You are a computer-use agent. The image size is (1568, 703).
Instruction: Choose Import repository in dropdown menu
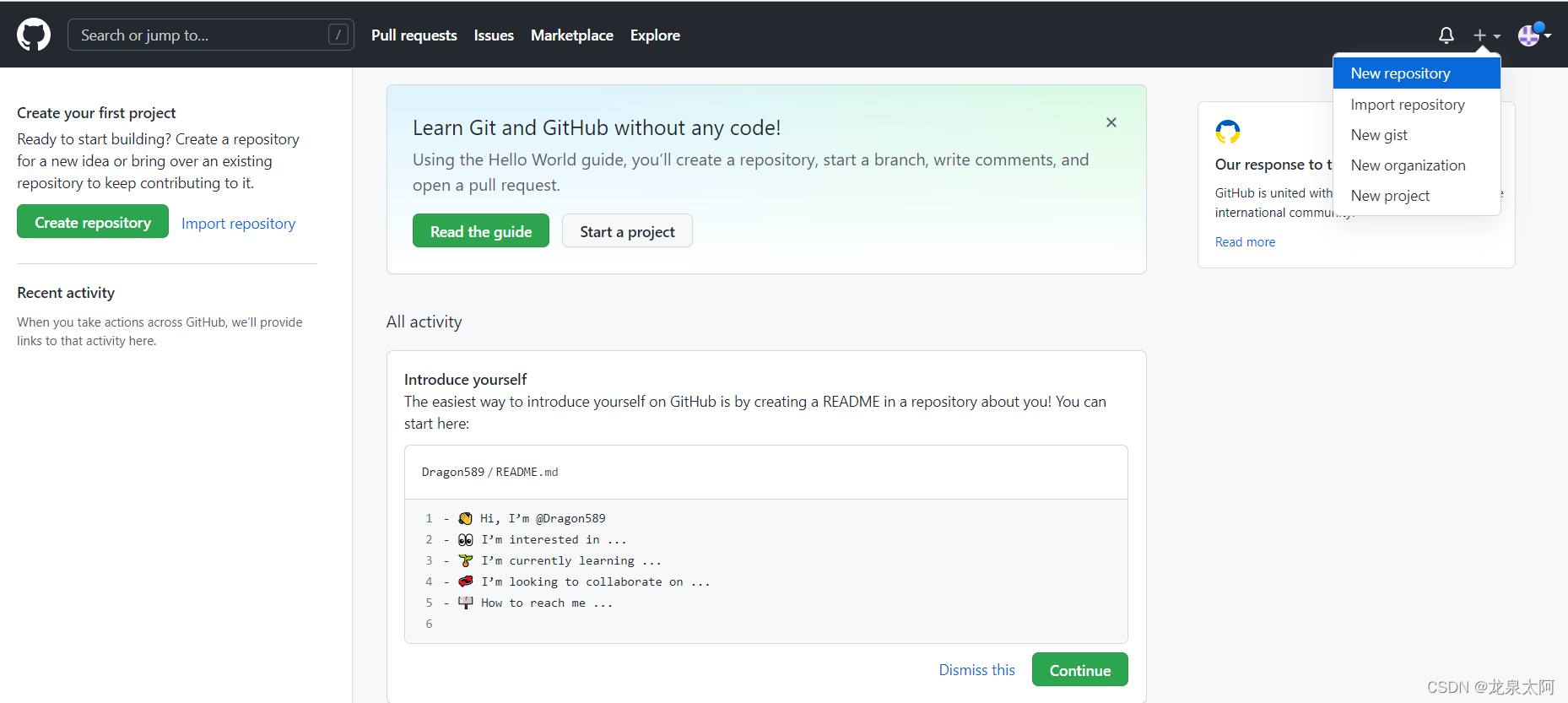1417,105
